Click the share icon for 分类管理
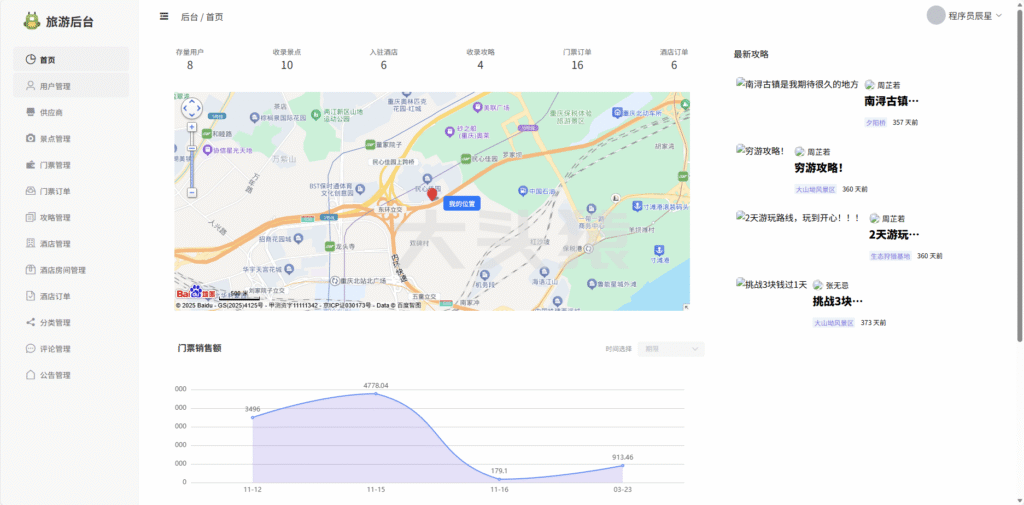Viewport: 1024px width, 505px height. click(x=31, y=322)
